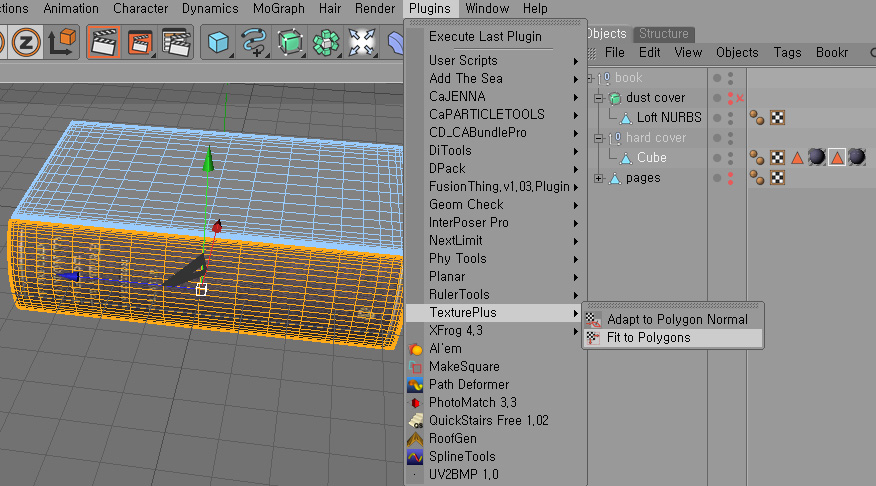The height and width of the screenshot is (486, 876).
Task: Click the Path Deformer plugin icon
Action: click(x=415, y=385)
